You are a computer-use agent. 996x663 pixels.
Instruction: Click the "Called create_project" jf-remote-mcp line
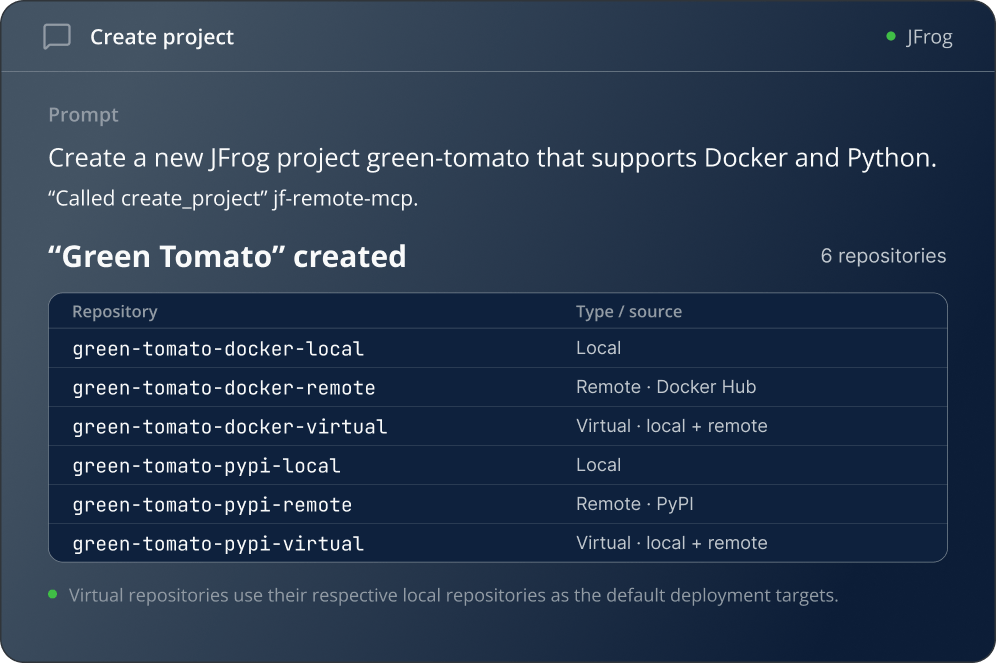[x=233, y=198]
